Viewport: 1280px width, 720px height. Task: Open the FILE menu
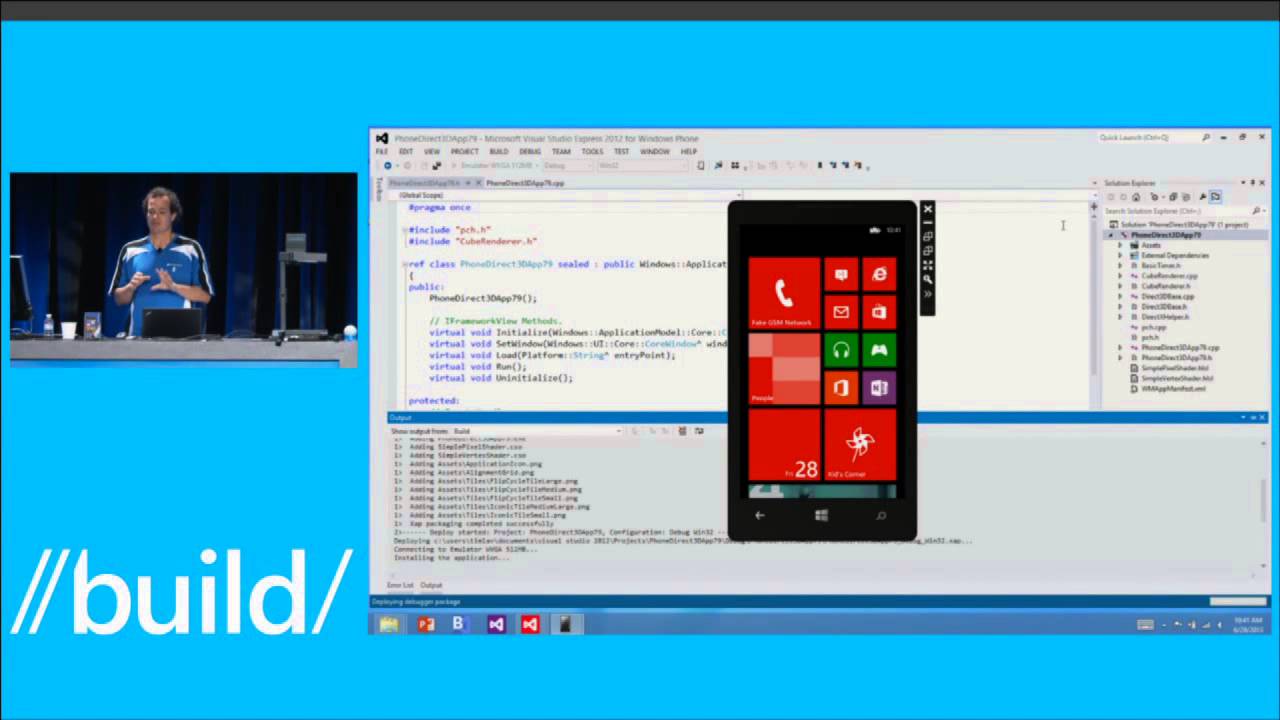point(381,152)
